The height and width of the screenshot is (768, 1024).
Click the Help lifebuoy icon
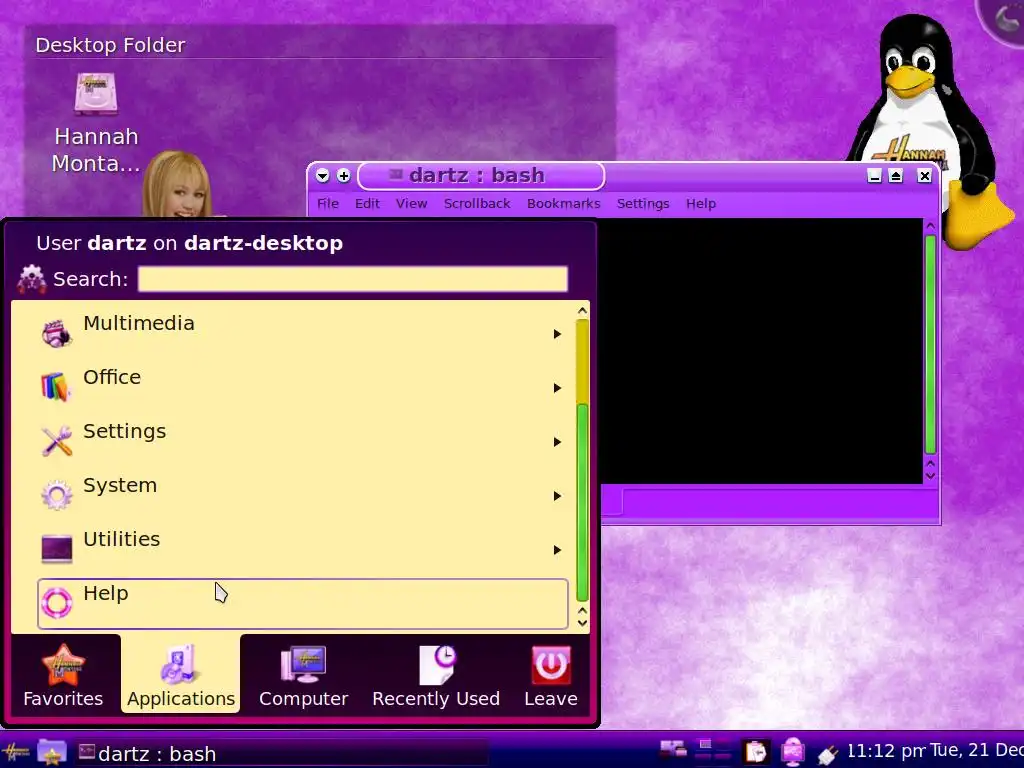click(x=57, y=602)
